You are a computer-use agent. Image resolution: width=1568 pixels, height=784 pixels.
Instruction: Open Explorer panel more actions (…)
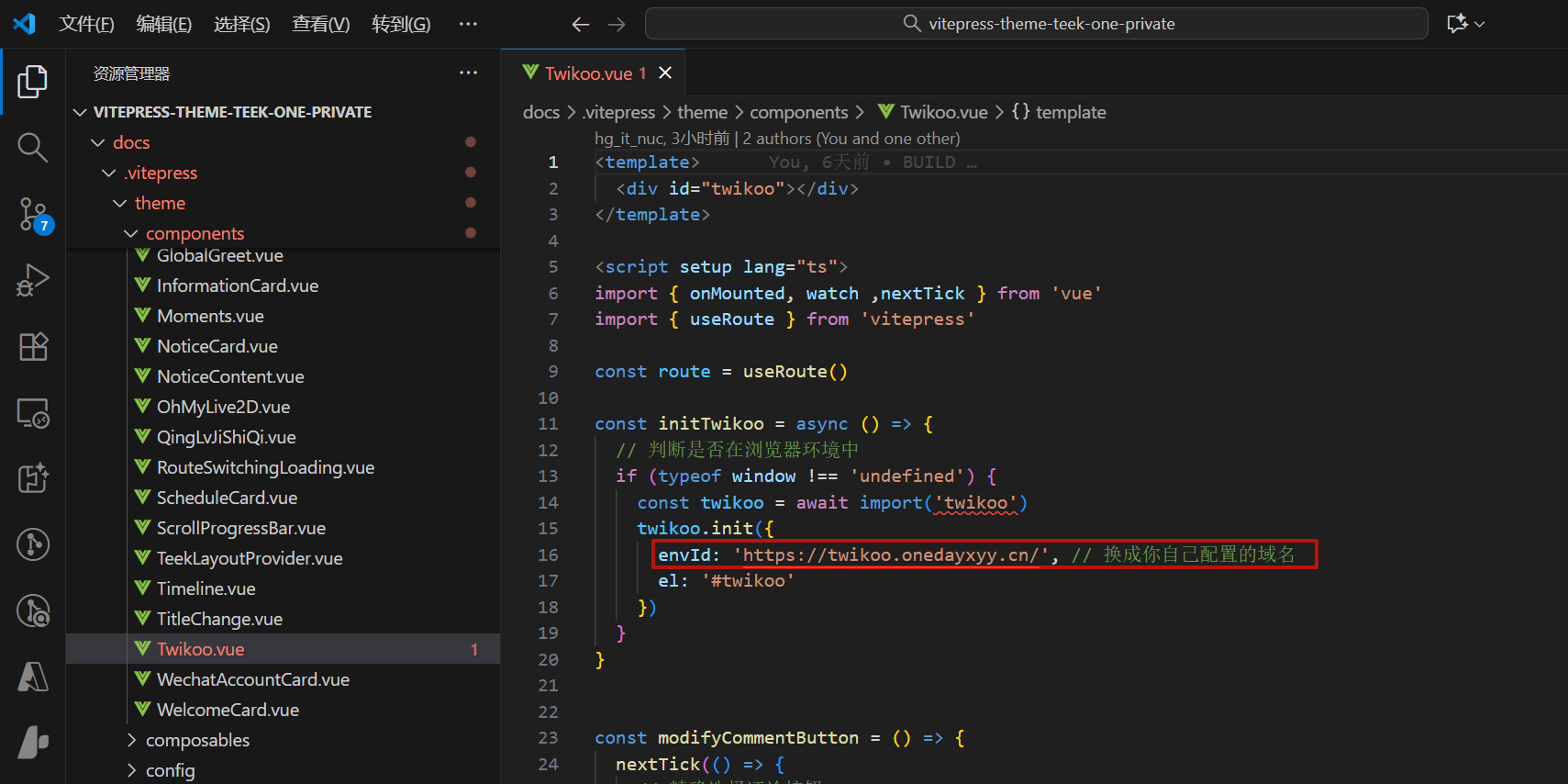[x=468, y=73]
